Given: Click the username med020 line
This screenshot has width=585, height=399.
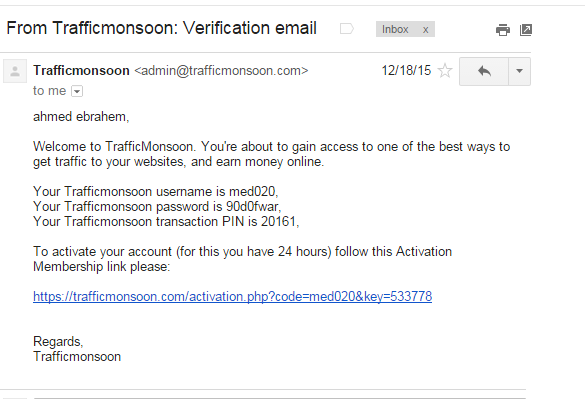Looking at the screenshot, I should [156, 191].
